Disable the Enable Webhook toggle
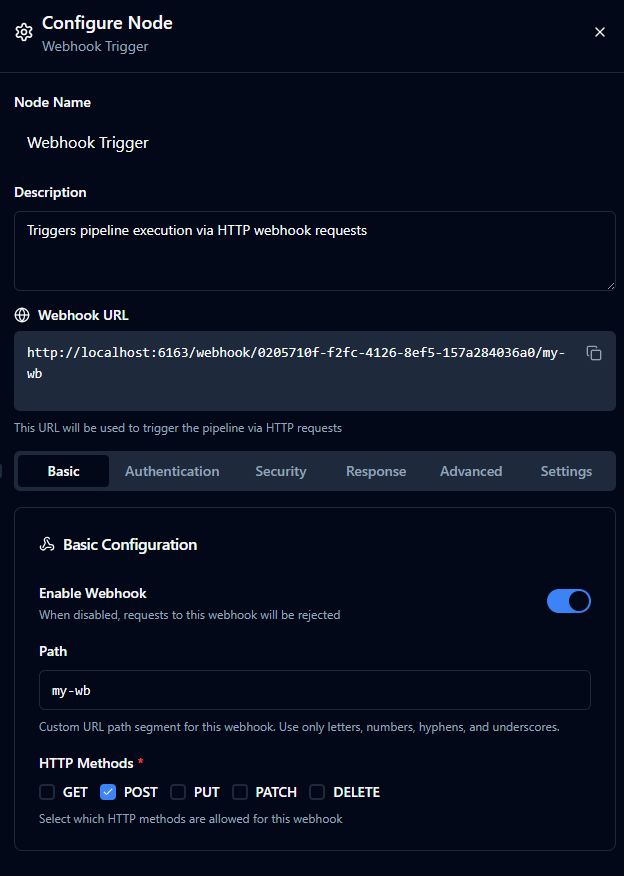The width and height of the screenshot is (624, 876). pyautogui.click(x=569, y=601)
